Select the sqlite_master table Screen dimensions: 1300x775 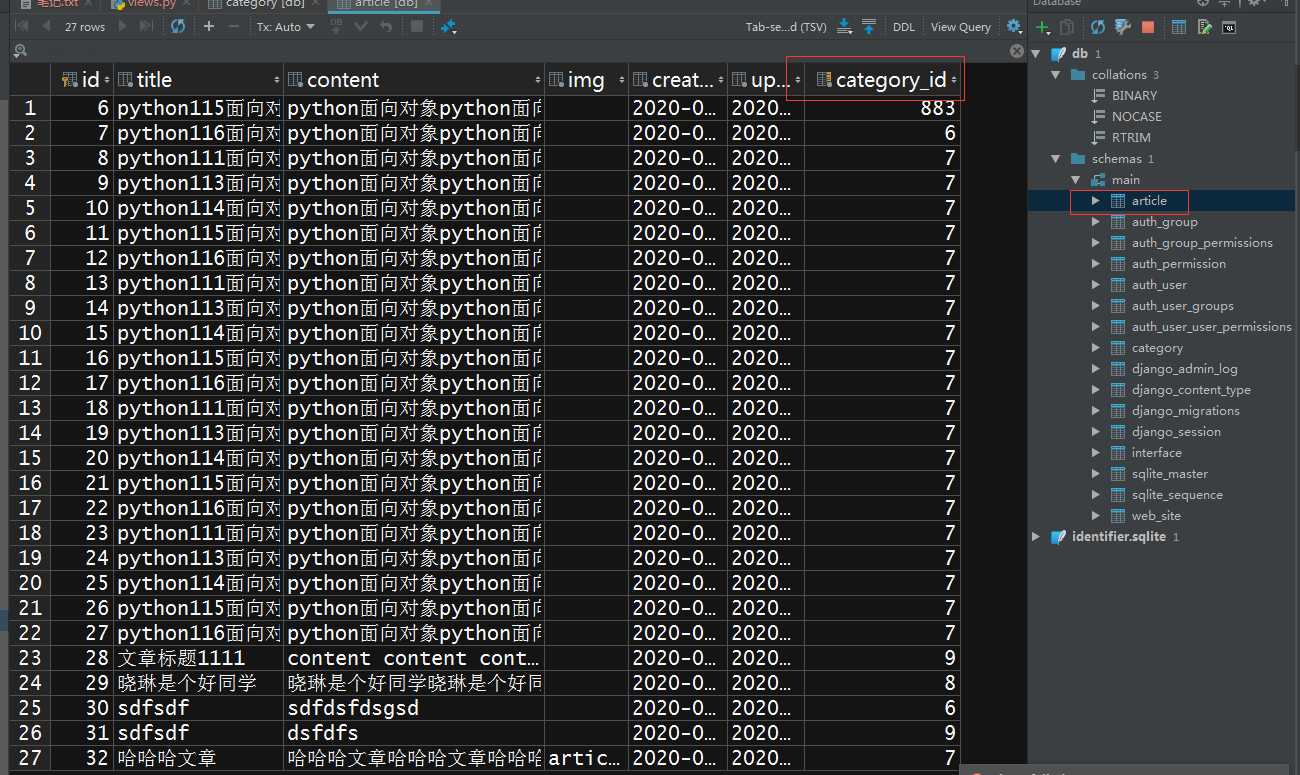1169,474
